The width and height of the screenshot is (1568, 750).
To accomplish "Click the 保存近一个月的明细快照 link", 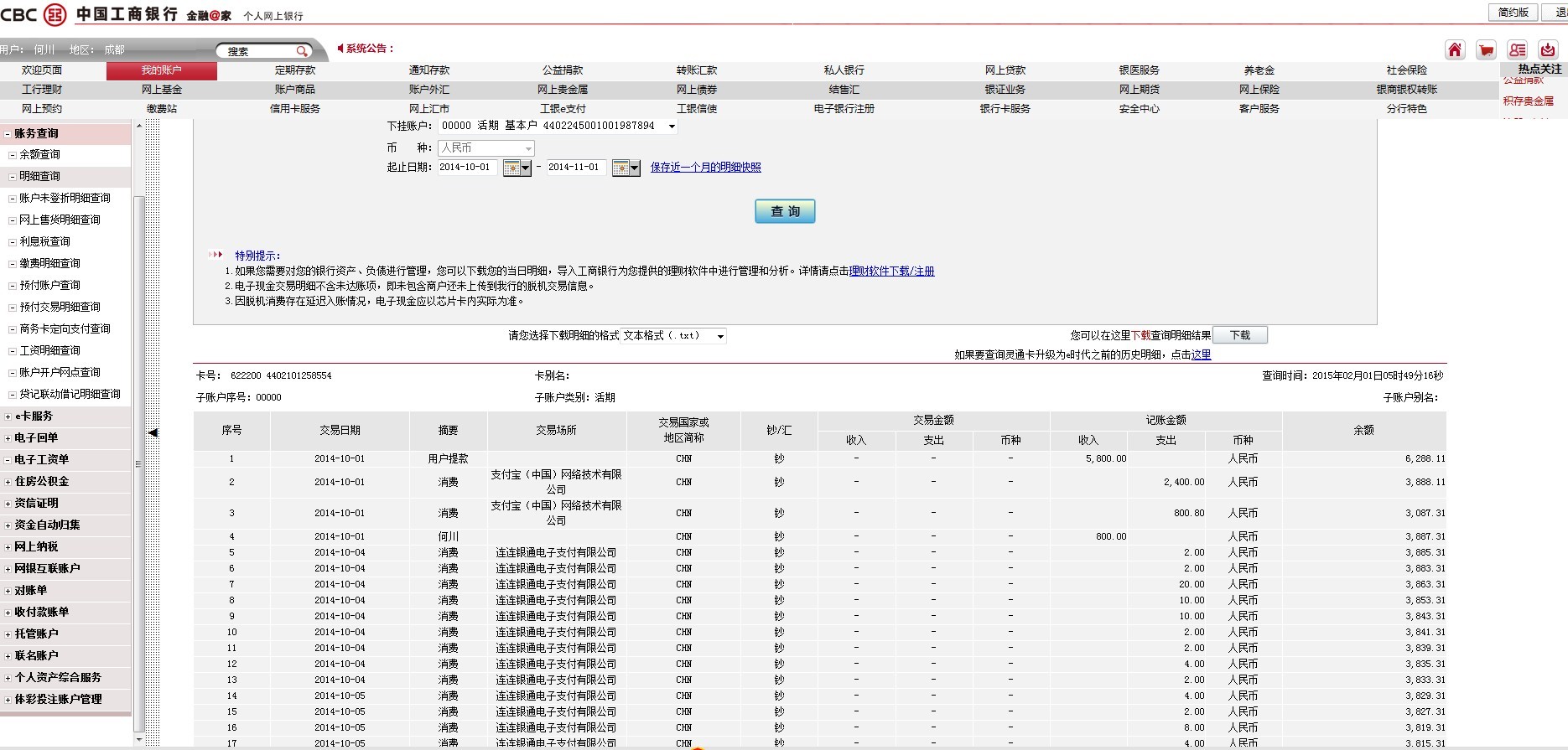I will [705, 168].
